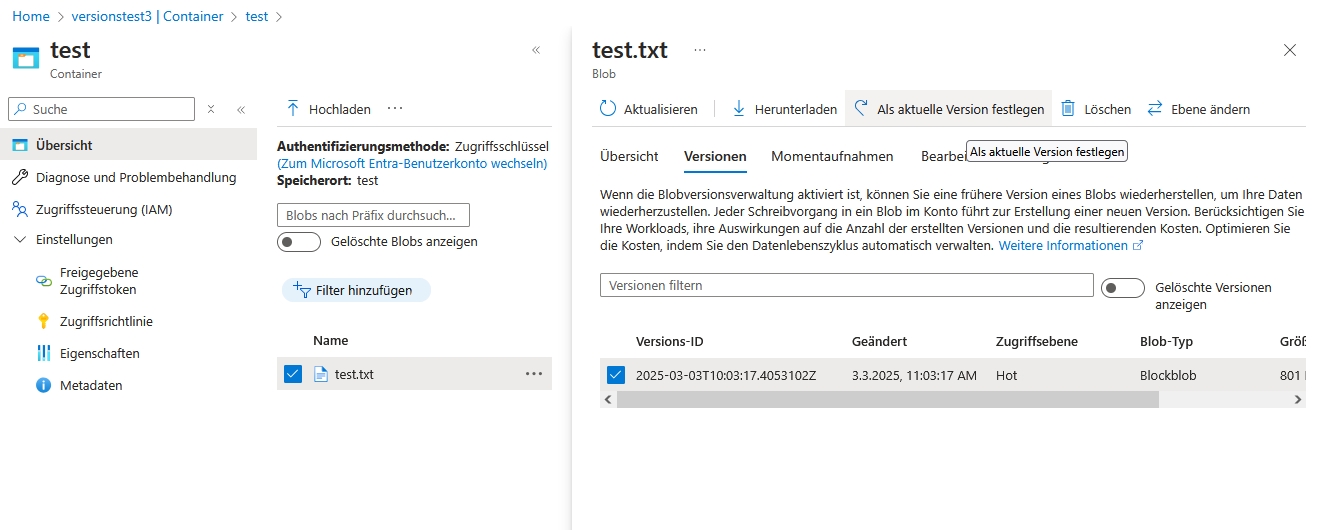Screen dimensions: 1325x530
Task: Click the Herunterladen download icon
Action: 739,109
